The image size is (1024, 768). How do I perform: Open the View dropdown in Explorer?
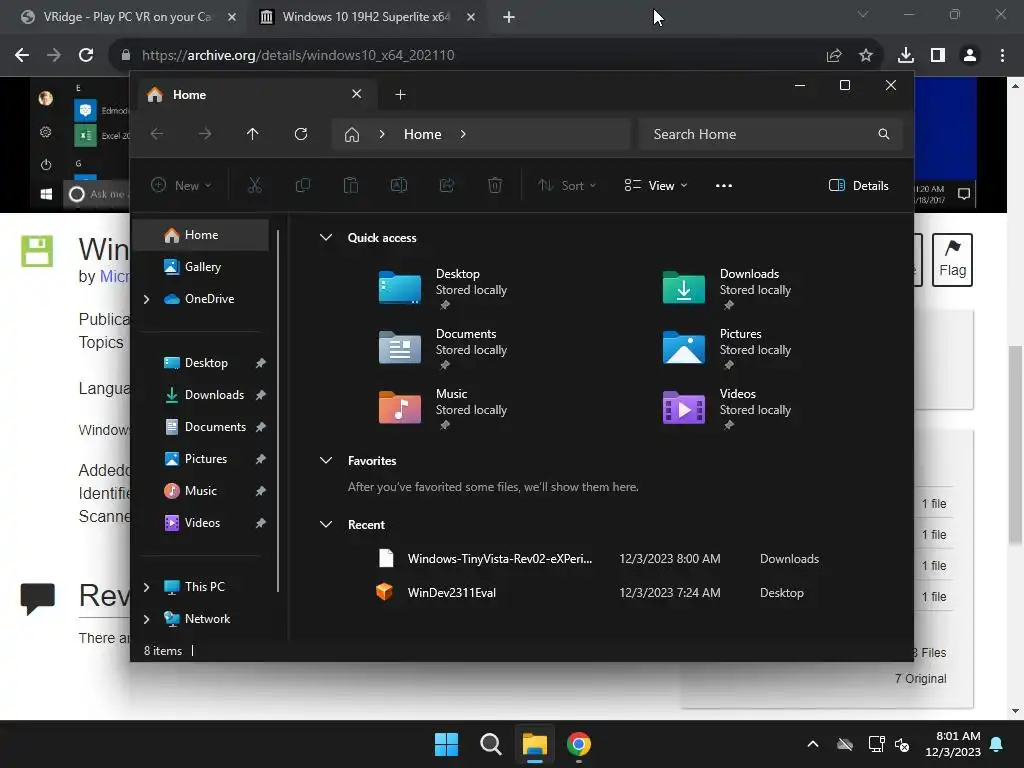click(656, 185)
